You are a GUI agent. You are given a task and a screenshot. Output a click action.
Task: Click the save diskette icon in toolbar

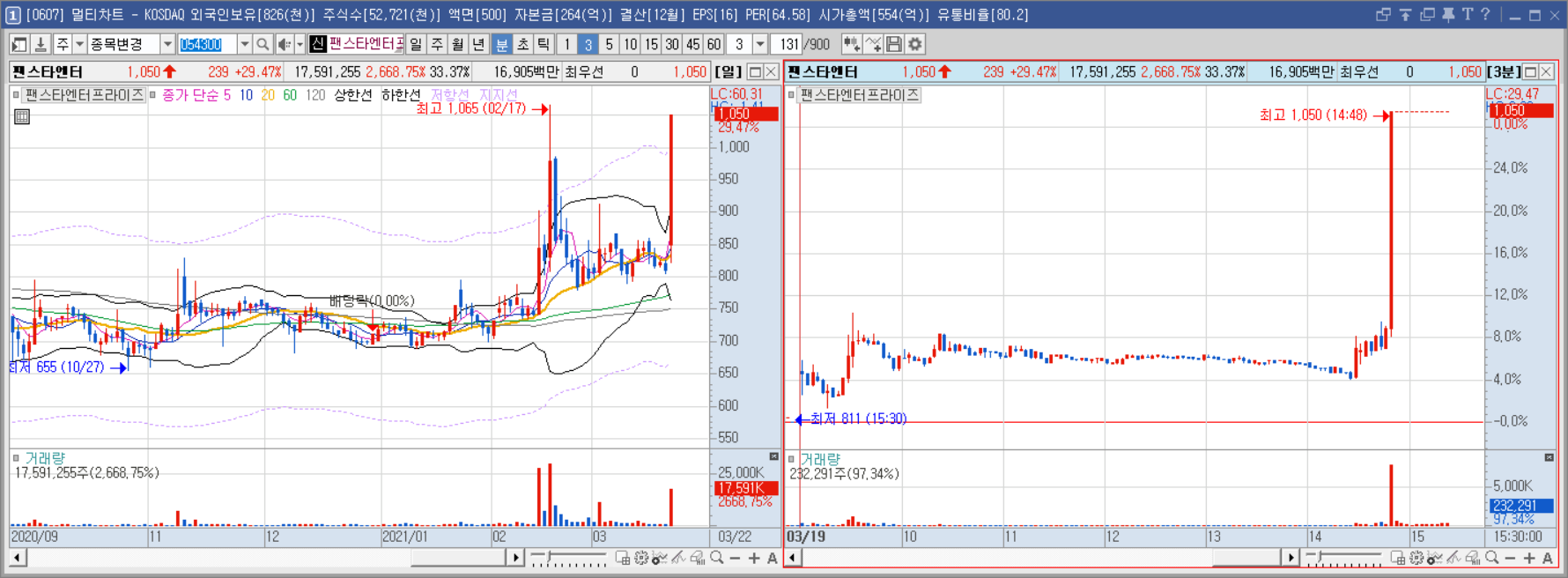click(894, 44)
